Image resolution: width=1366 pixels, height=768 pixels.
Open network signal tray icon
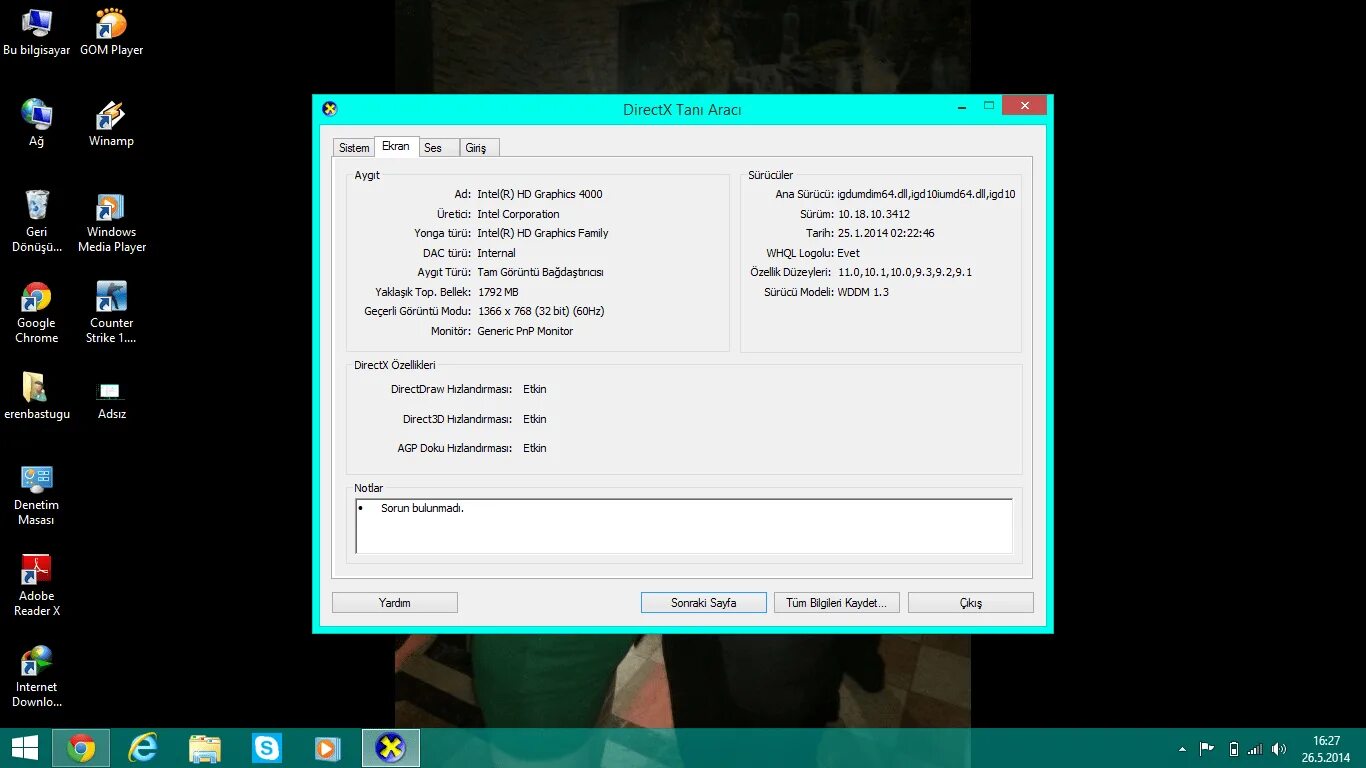point(1255,749)
